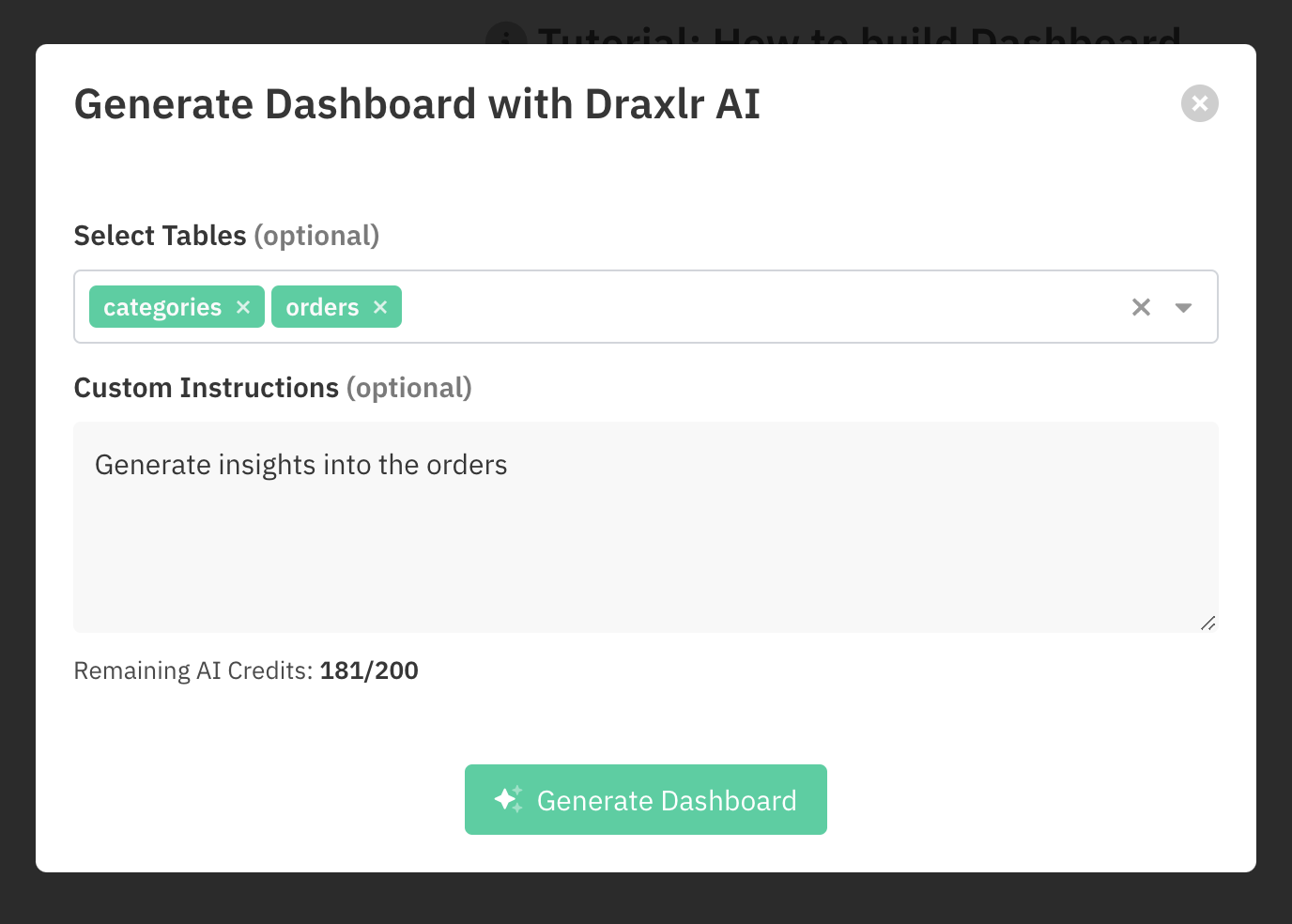The image size is (1292, 924).
Task: Click the circular close icon in the top right
Action: click(x=1199, y=103)
